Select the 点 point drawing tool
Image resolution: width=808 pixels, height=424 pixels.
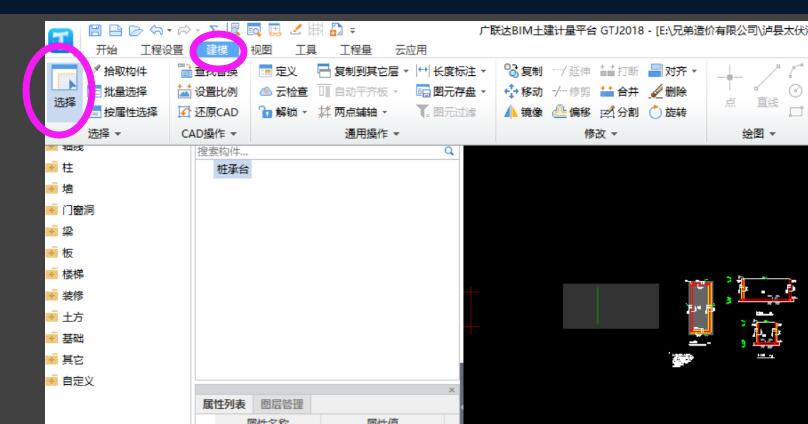(730, 86)
